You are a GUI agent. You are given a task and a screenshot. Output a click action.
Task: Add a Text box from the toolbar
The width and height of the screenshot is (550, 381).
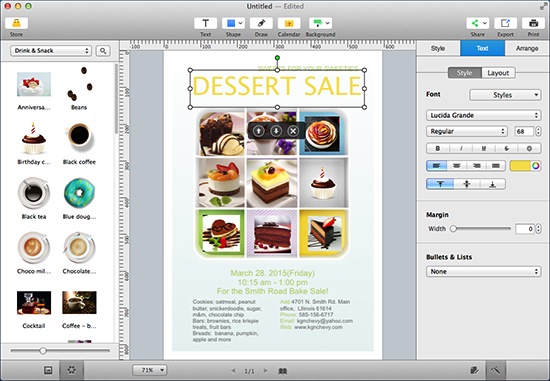(x=205, y=24)
